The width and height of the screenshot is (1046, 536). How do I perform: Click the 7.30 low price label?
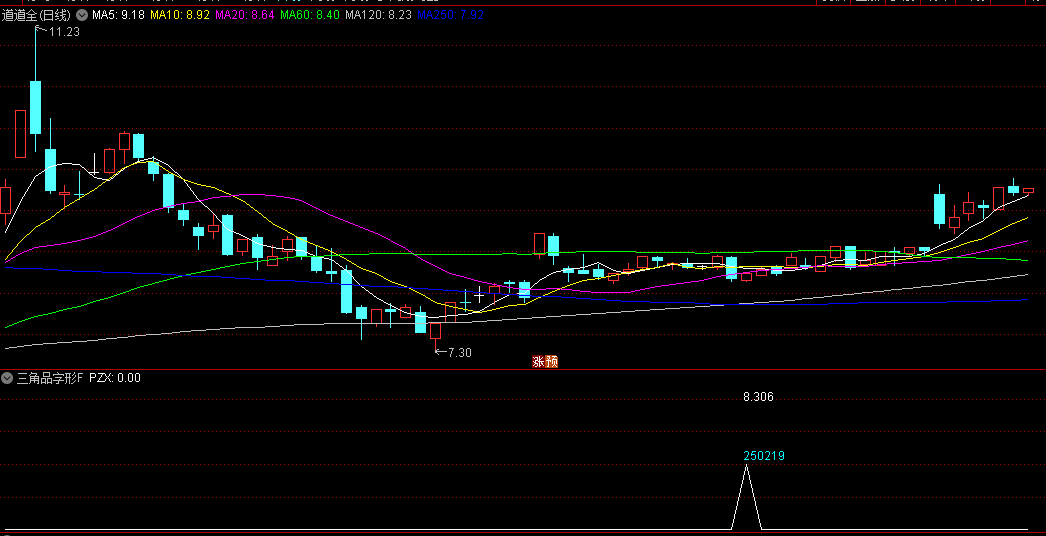(459, 352)
